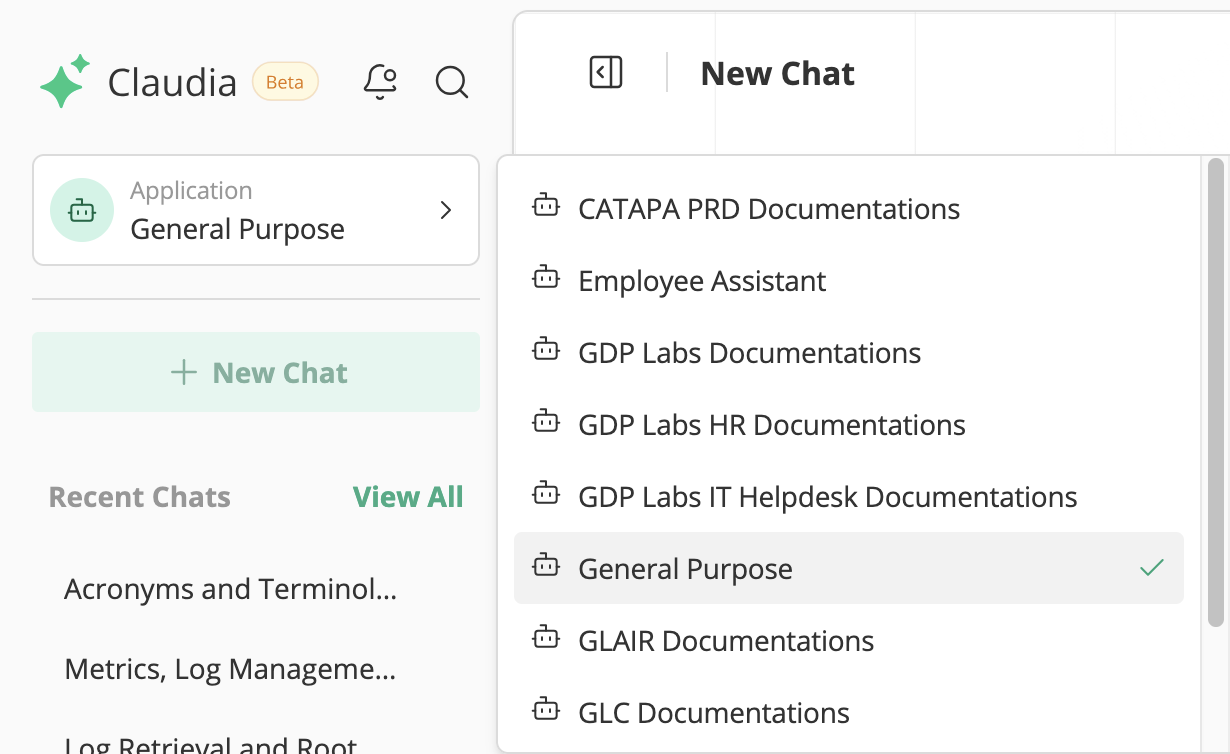Click the green robot Application icon
Screen dimensions: 1230x754
tap(82, 210)
